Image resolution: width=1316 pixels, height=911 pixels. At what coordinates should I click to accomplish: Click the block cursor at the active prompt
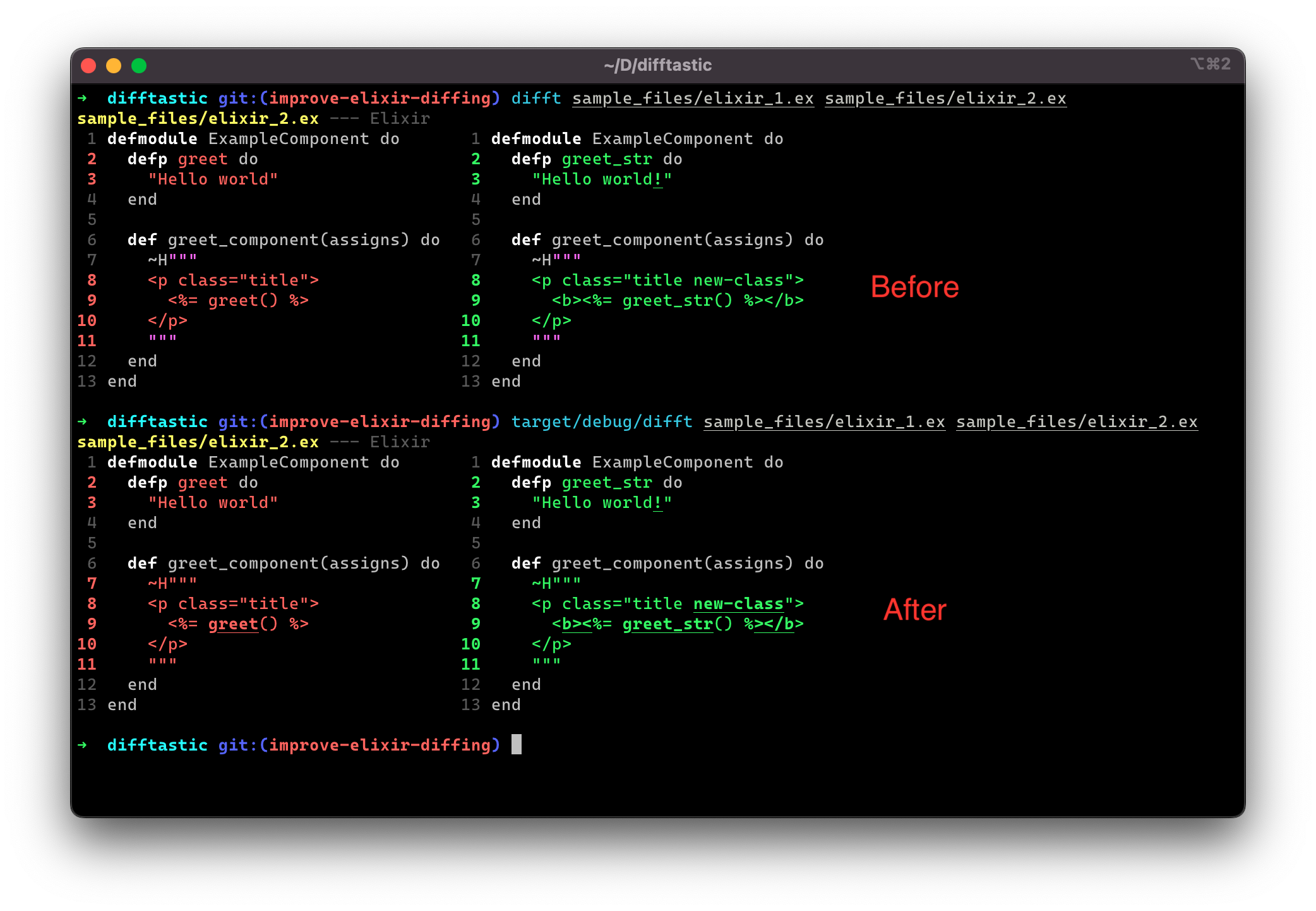pyautogui.click(x=518, y=745)
